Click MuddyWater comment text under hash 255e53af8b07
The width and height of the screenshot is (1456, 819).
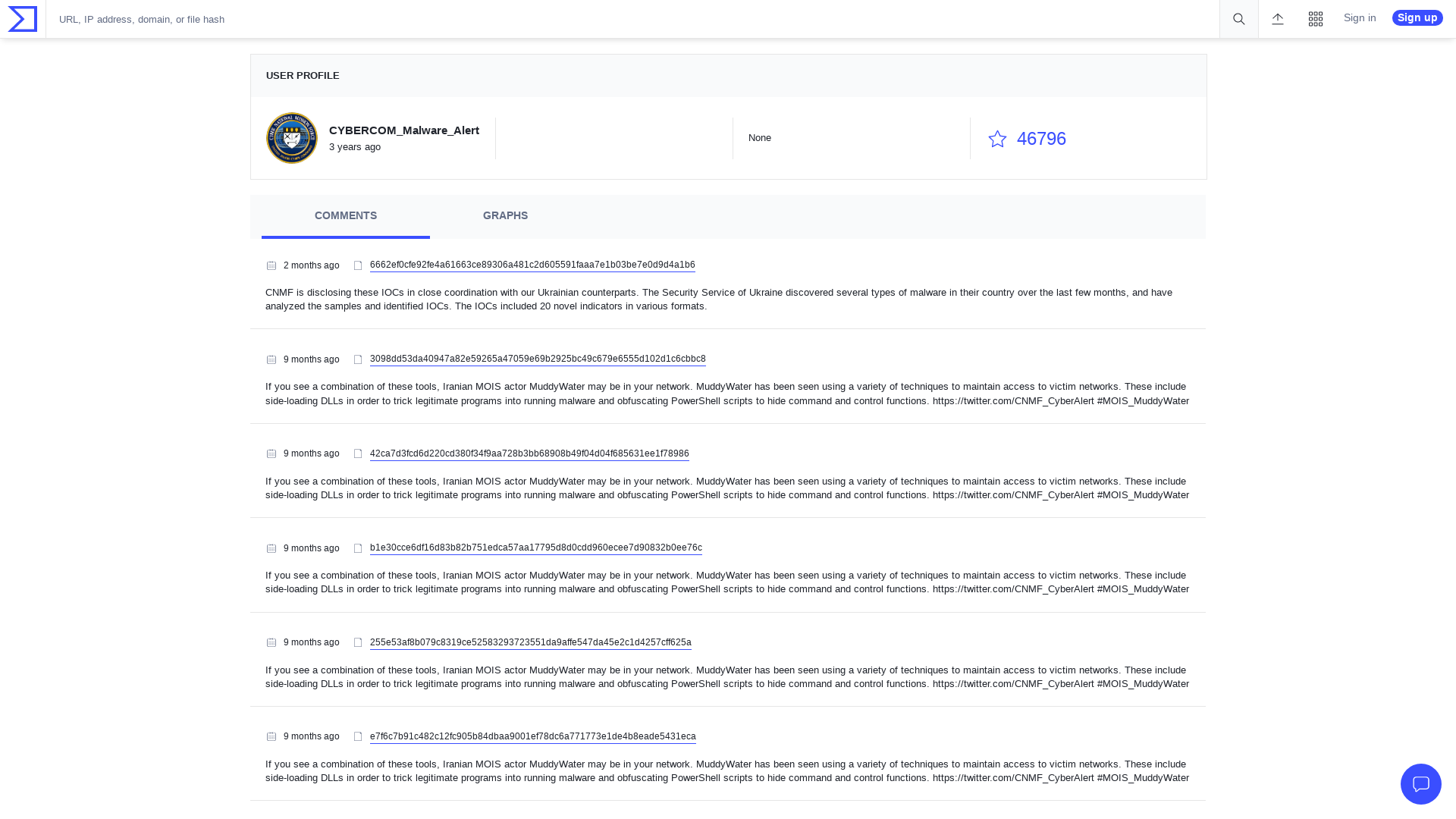pos(727,677)
